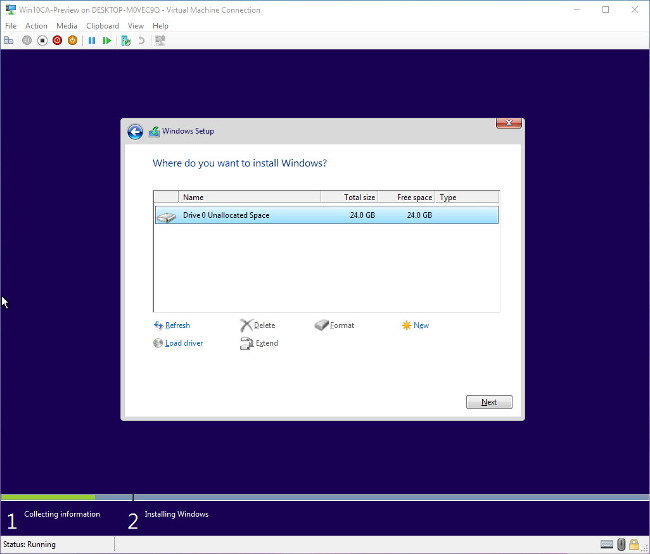This screenshot has height=554, width=650.
Task: Click New to create a partition
Action: point(415,326)
